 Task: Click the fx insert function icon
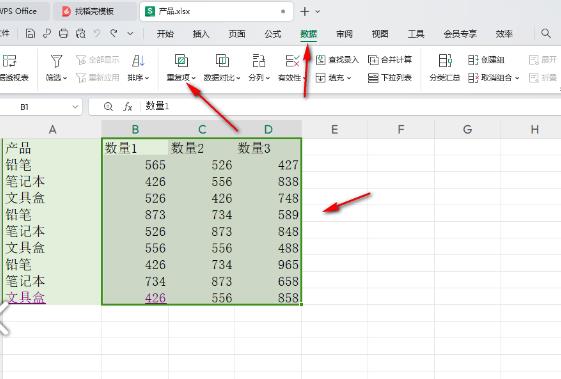[x=128, y=107]
